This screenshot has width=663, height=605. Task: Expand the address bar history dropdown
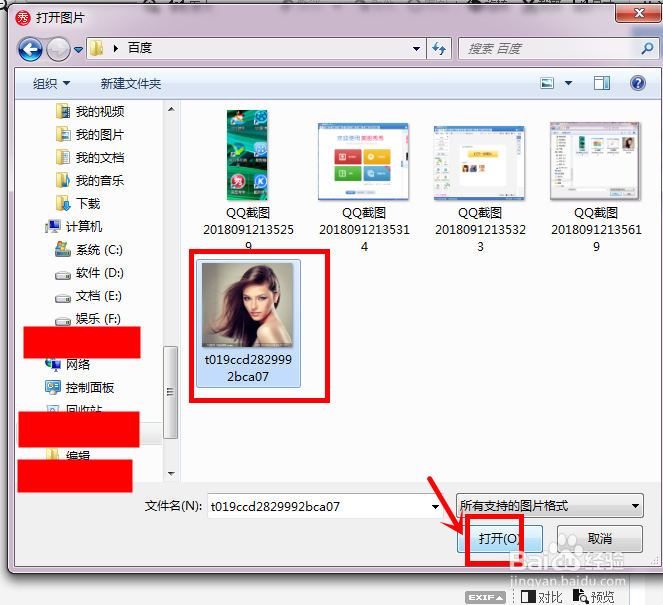coord(416,49)
